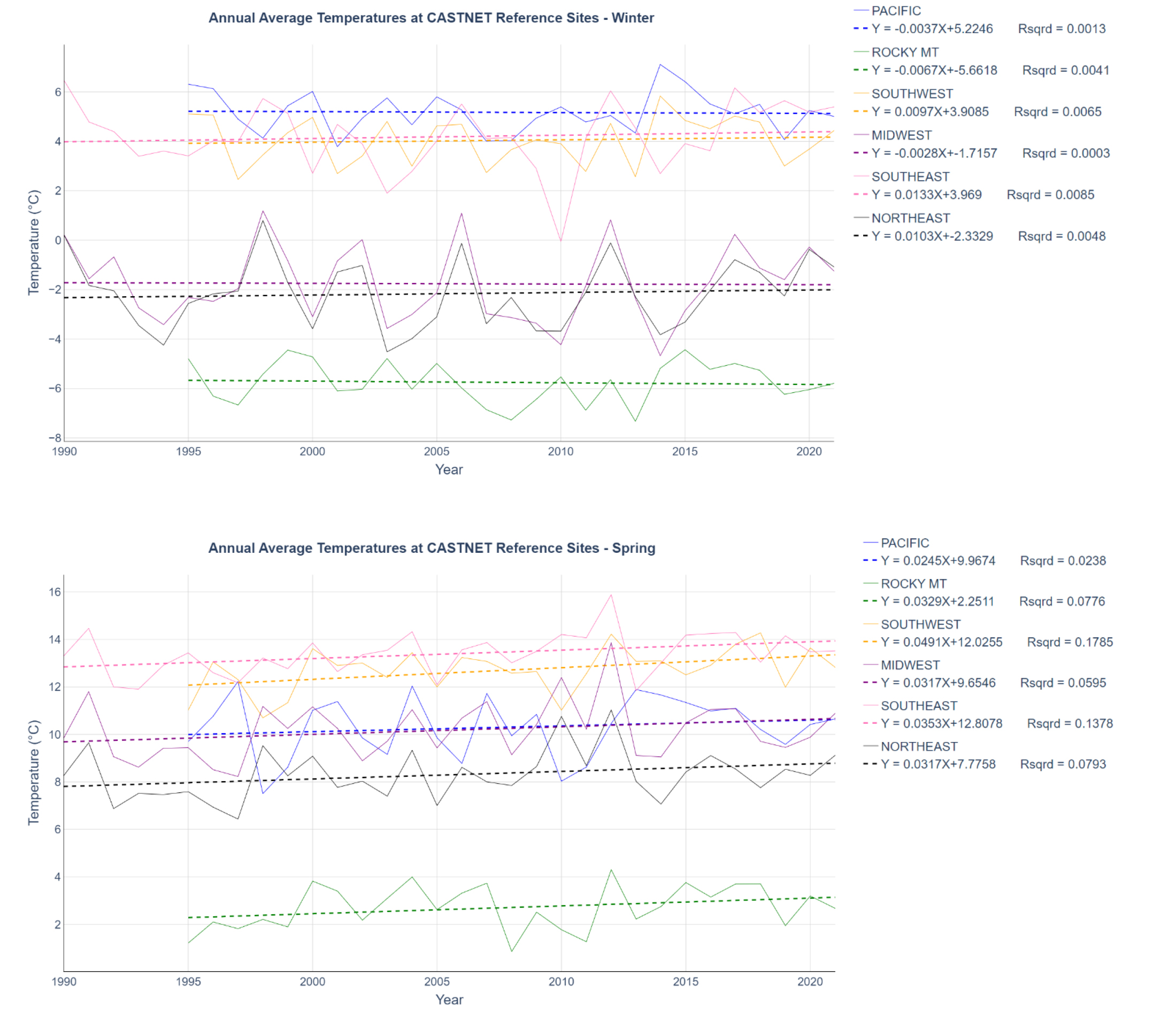Toggle Spring trendline Y = 0.0329X+2.2511

[936, 601]
